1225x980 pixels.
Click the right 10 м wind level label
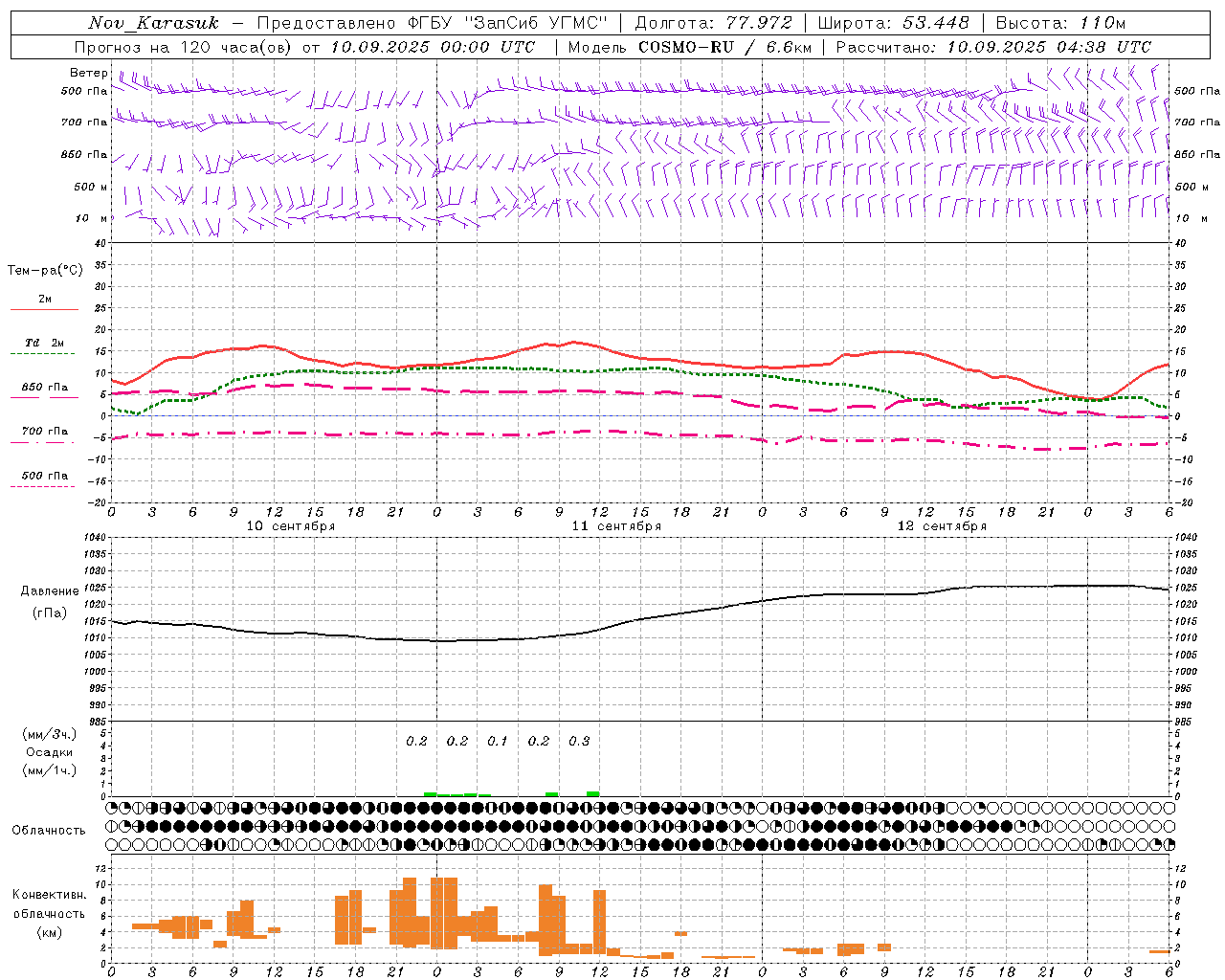click(1191, 218)
